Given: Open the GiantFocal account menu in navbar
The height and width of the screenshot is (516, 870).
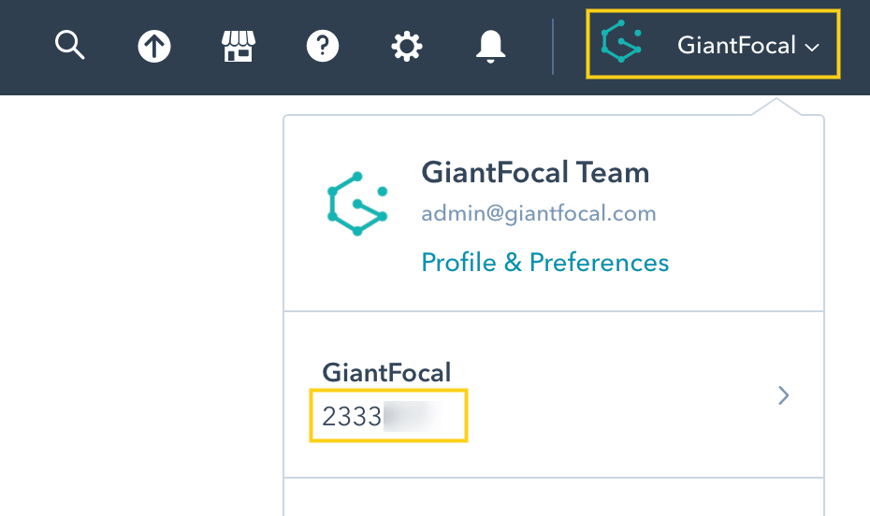Looking at the screenshot, I should click(736, 45).
